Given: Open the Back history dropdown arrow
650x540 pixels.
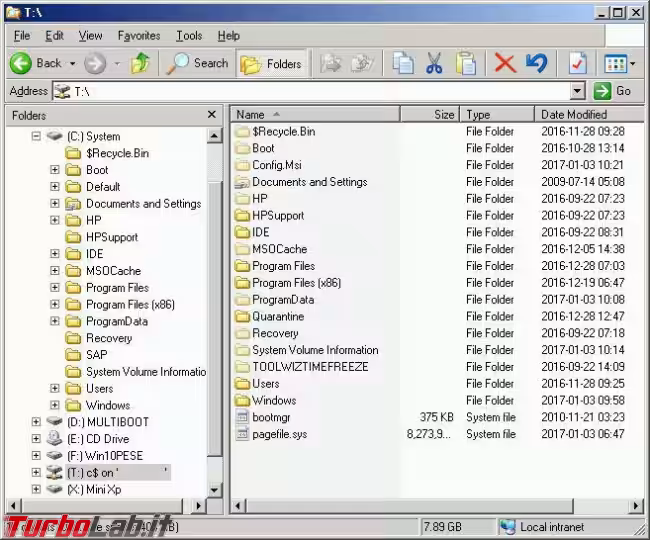Looking at the screenshot, I should pos(73,64).
